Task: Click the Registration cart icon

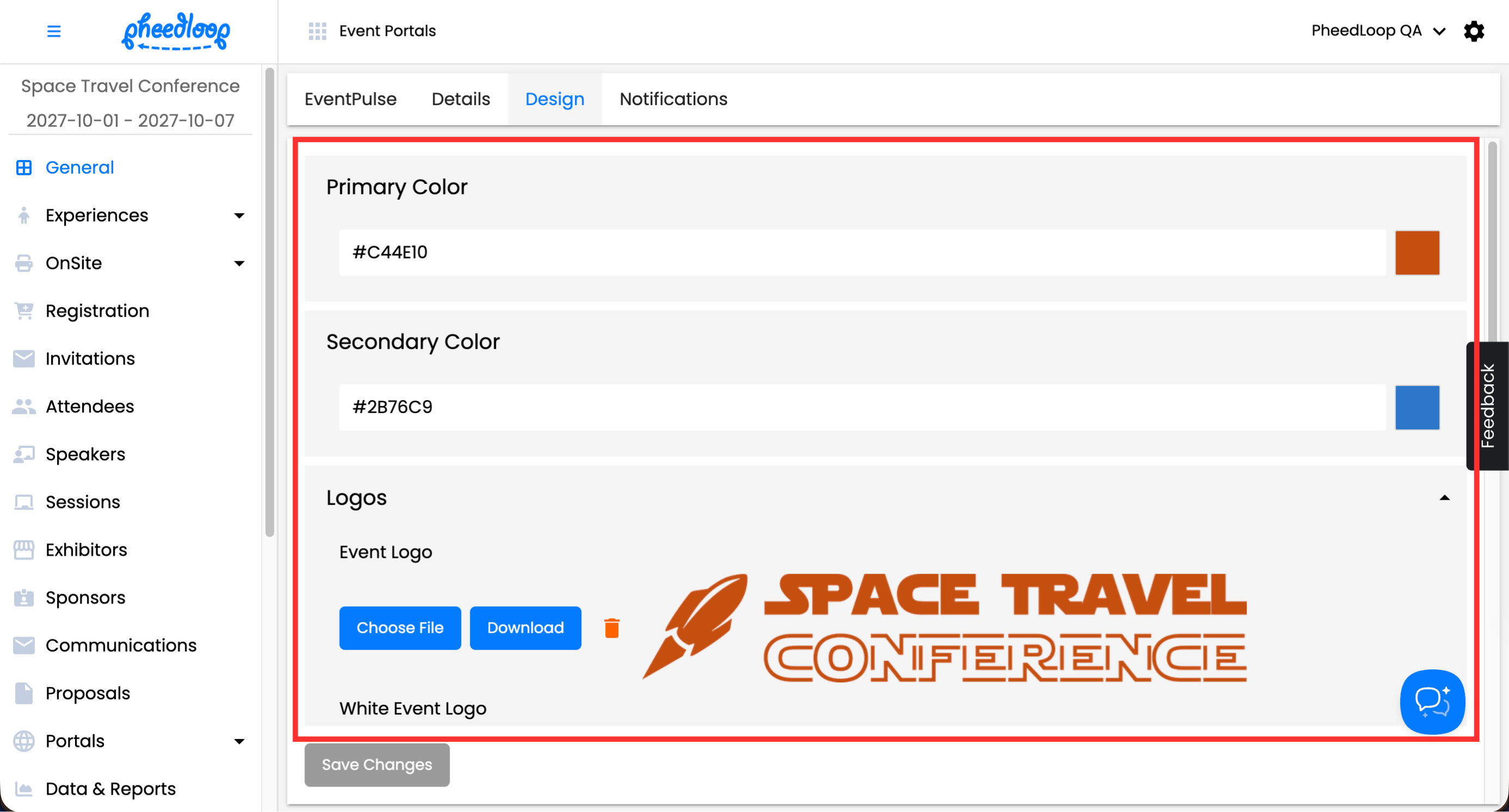Action: click(x=24, y=311)
